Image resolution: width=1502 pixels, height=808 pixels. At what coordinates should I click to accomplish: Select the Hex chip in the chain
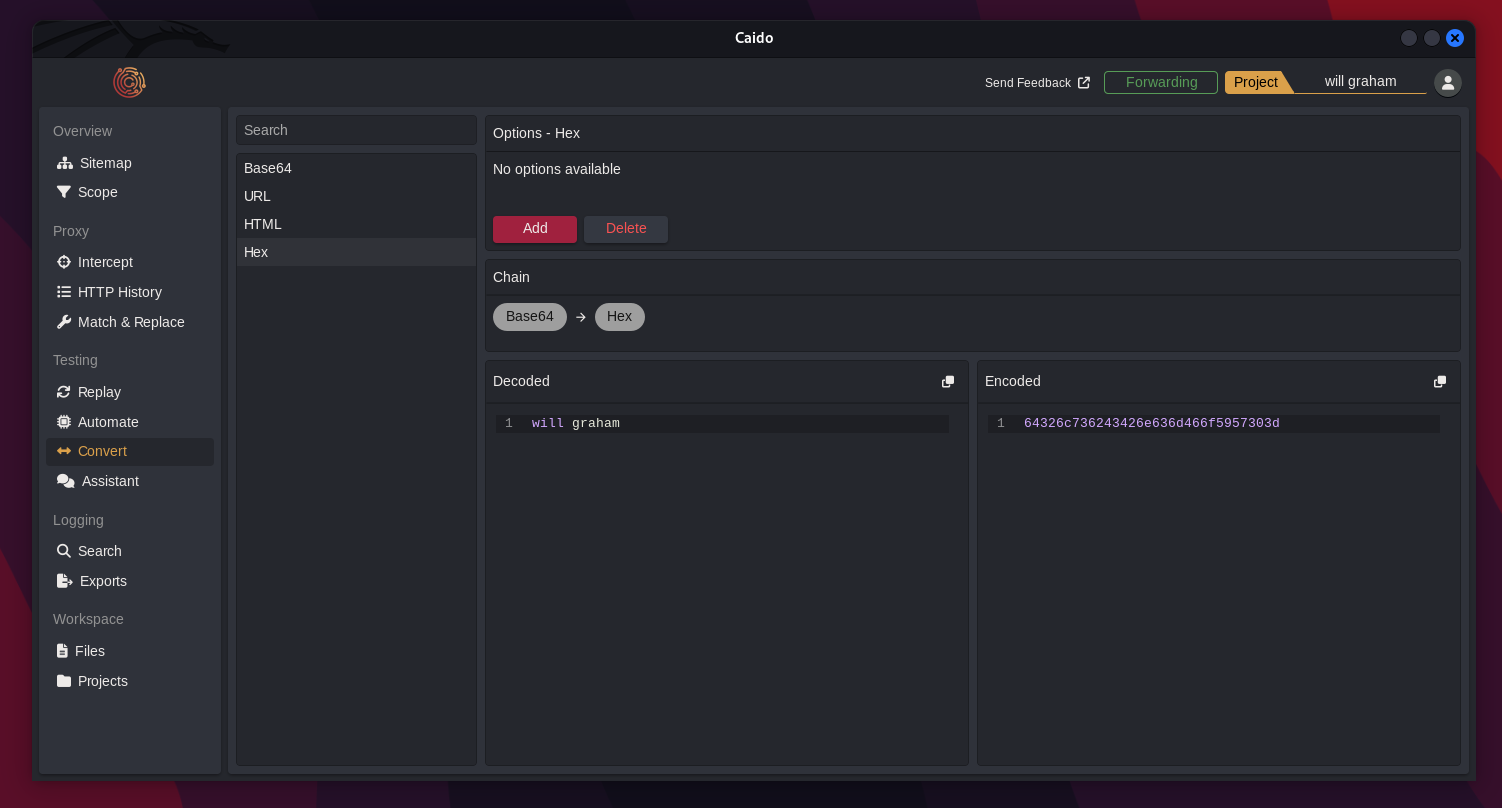click(x=620, y=317)
